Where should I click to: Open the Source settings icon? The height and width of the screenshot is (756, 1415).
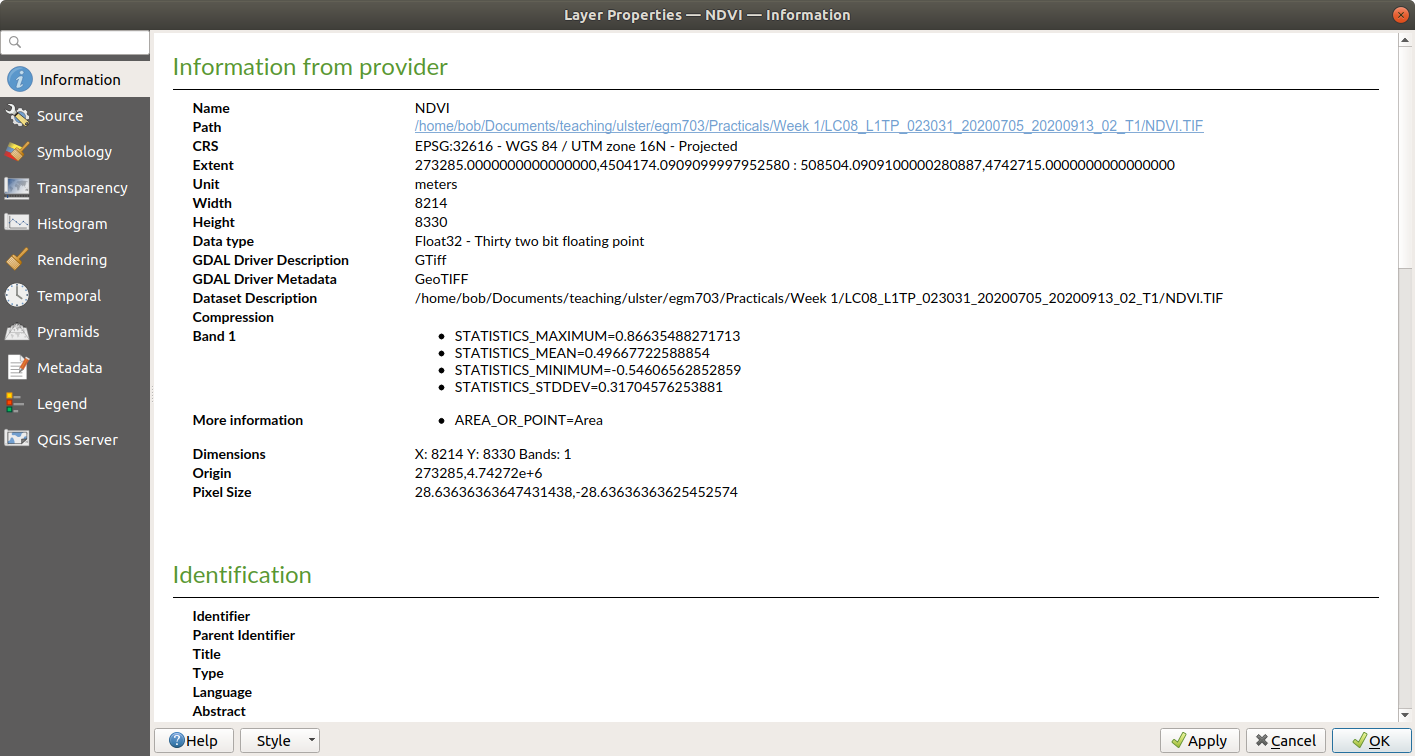pyautogui.click(x=17, y=116)
